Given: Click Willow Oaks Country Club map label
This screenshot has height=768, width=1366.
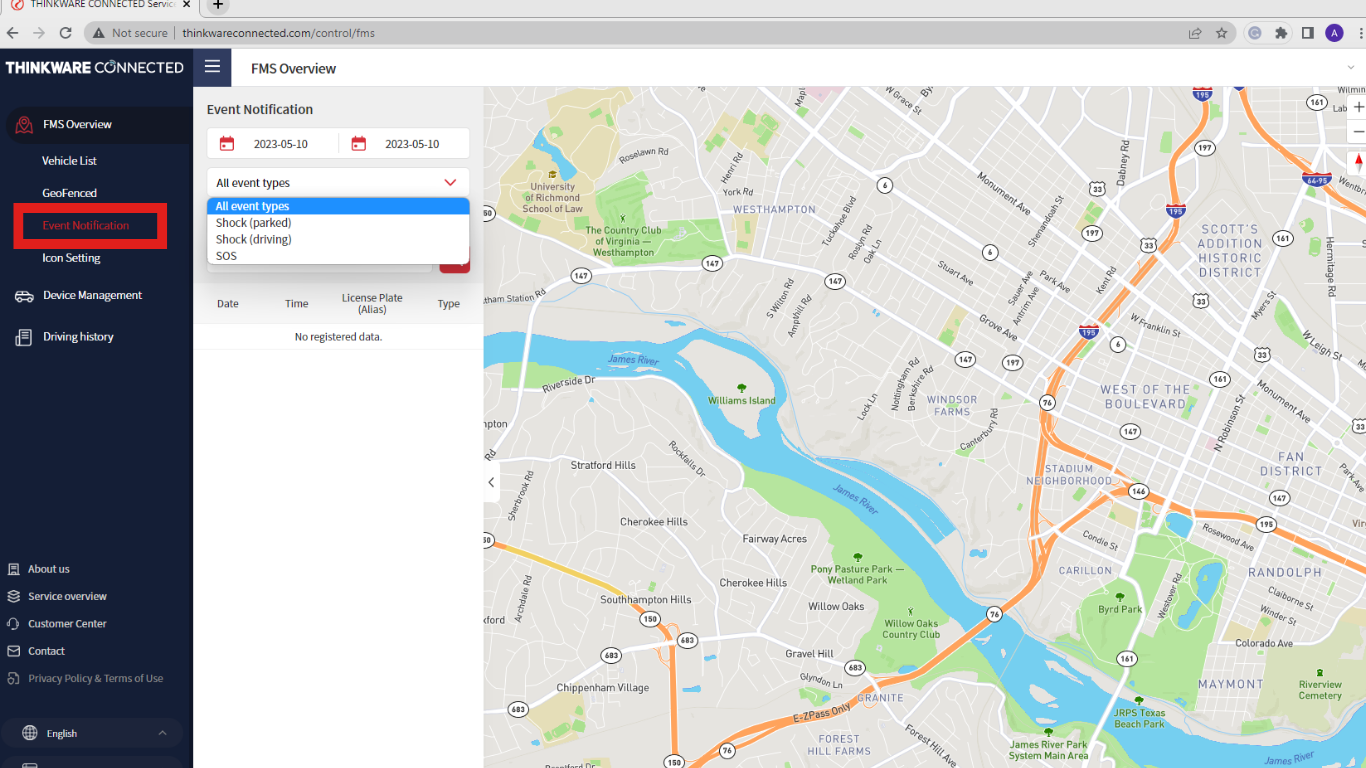Looking at the screenshot, I should (x=911, y=629).
